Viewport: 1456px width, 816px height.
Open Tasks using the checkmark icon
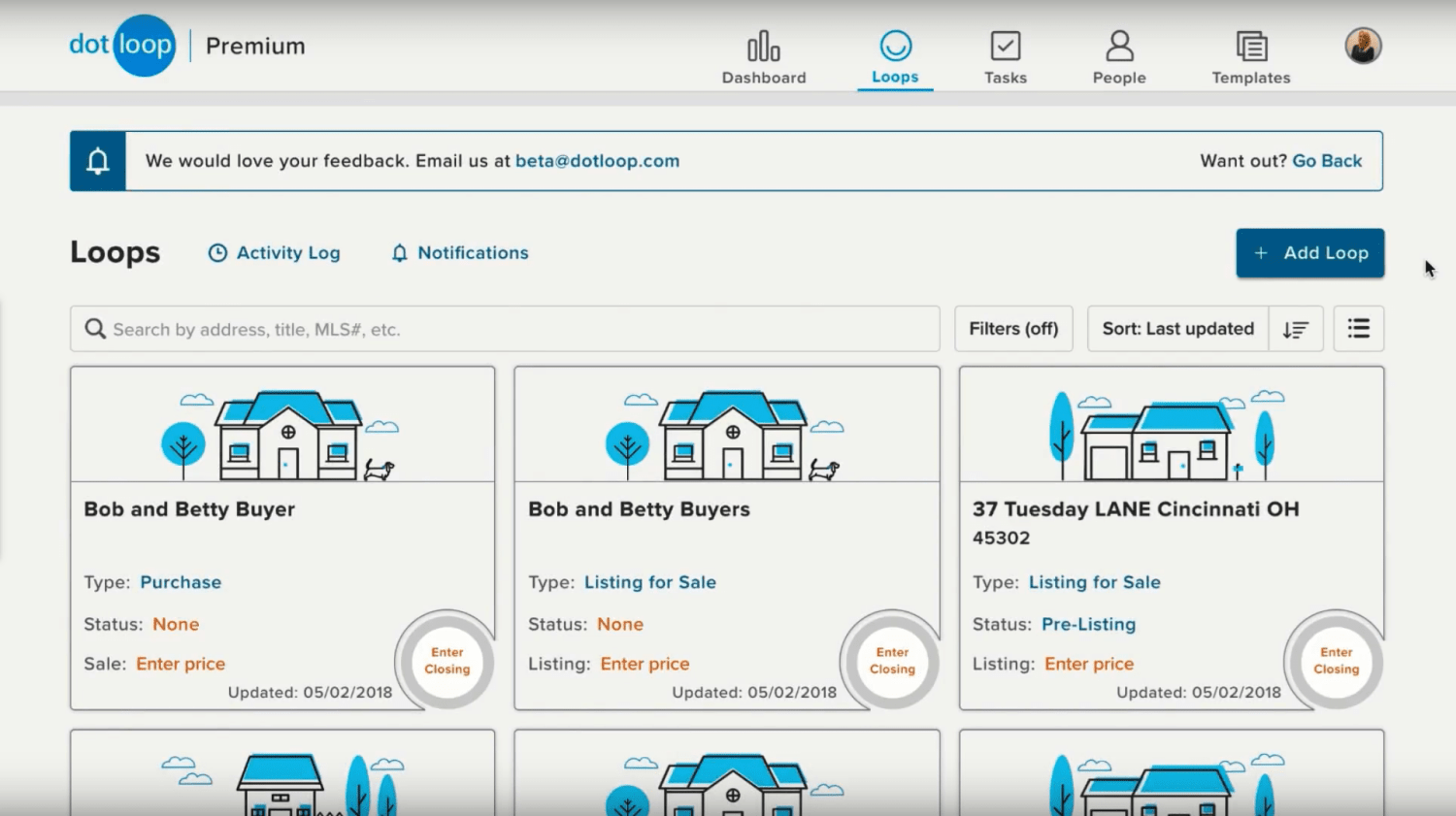click(x=1005, y=43)
